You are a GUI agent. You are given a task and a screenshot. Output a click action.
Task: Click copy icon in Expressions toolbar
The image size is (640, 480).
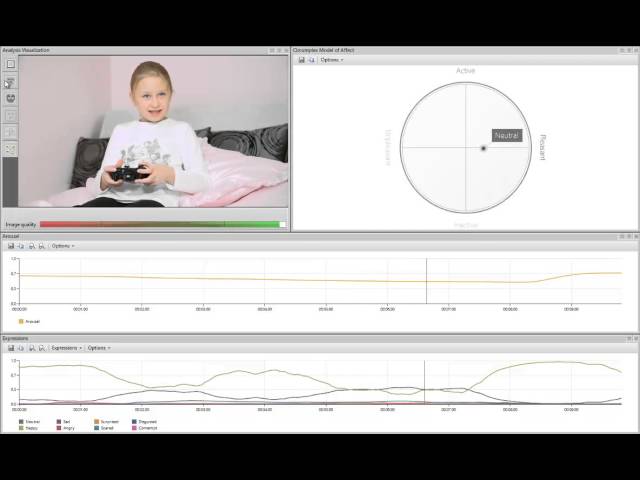[x=21, y=348]
